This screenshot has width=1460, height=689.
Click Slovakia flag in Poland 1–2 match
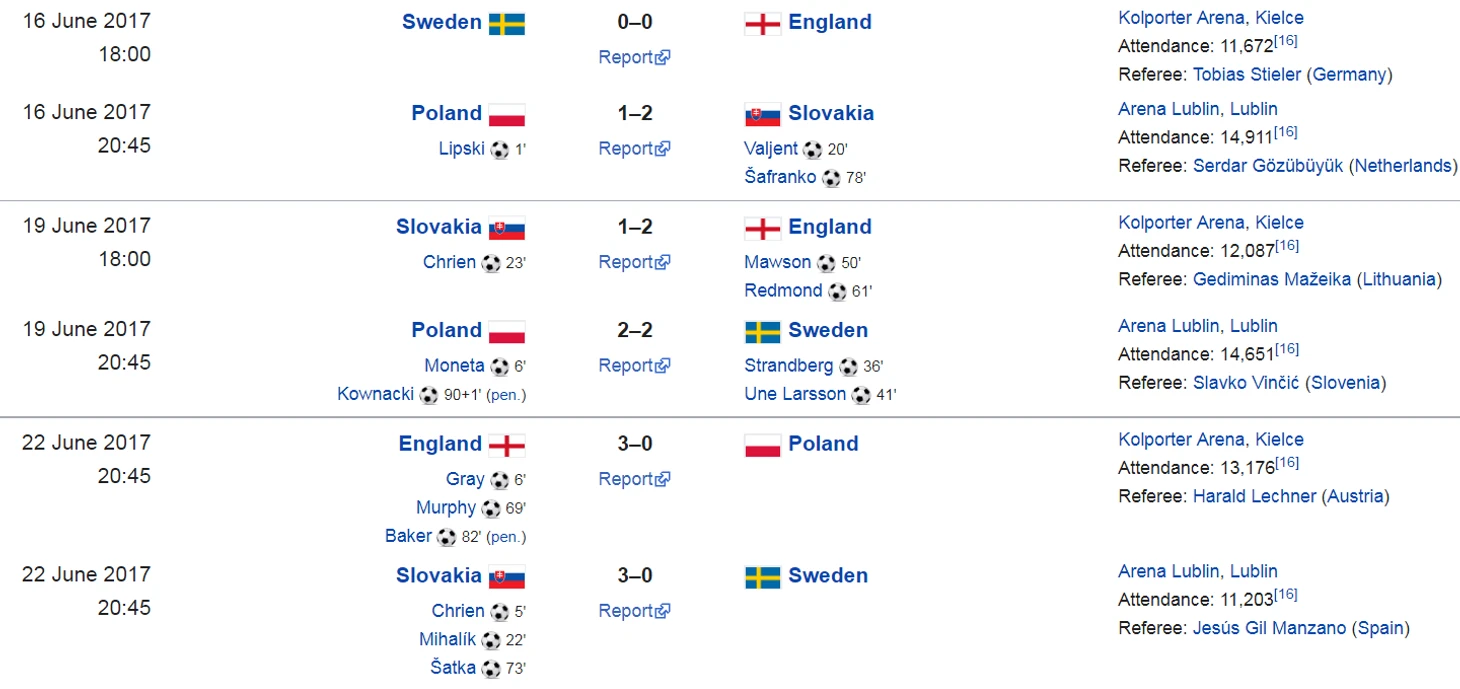pyautogui.click(x=763, y=115)
